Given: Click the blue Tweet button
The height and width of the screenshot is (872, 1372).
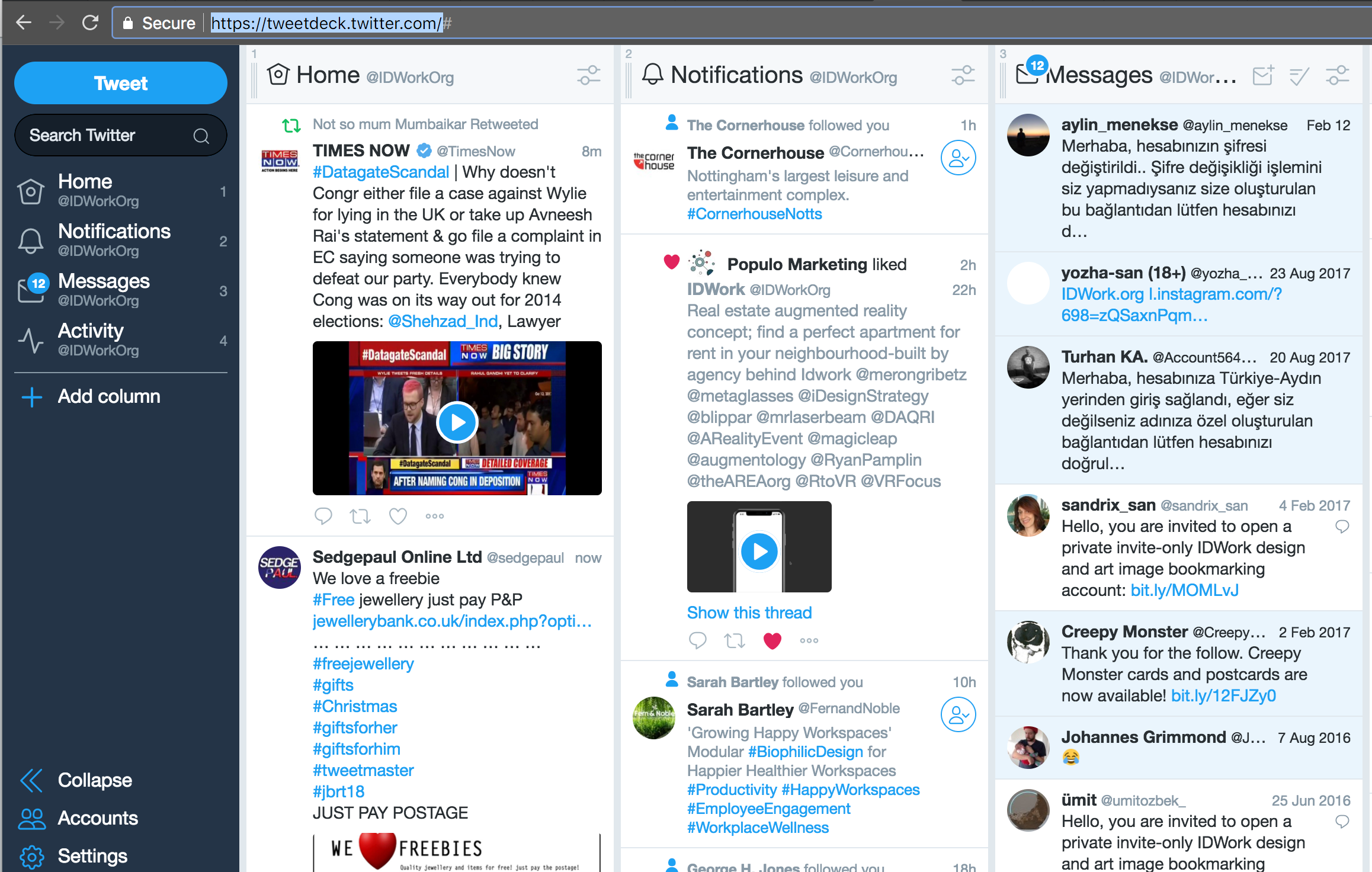Looking at the screenshot, I should tap(121, 83).
